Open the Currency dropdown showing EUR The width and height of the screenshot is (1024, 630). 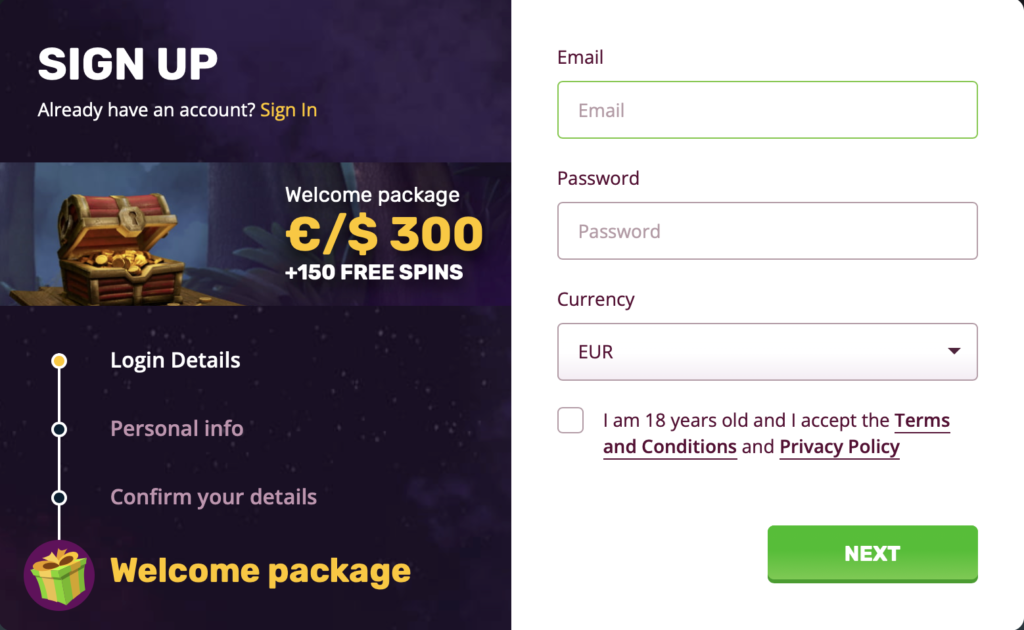[767, 352]
